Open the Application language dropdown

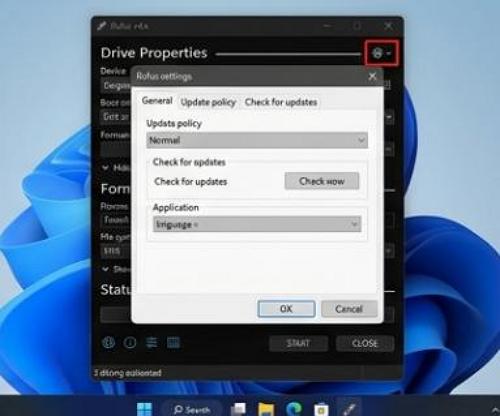click(x=257, y=224)
